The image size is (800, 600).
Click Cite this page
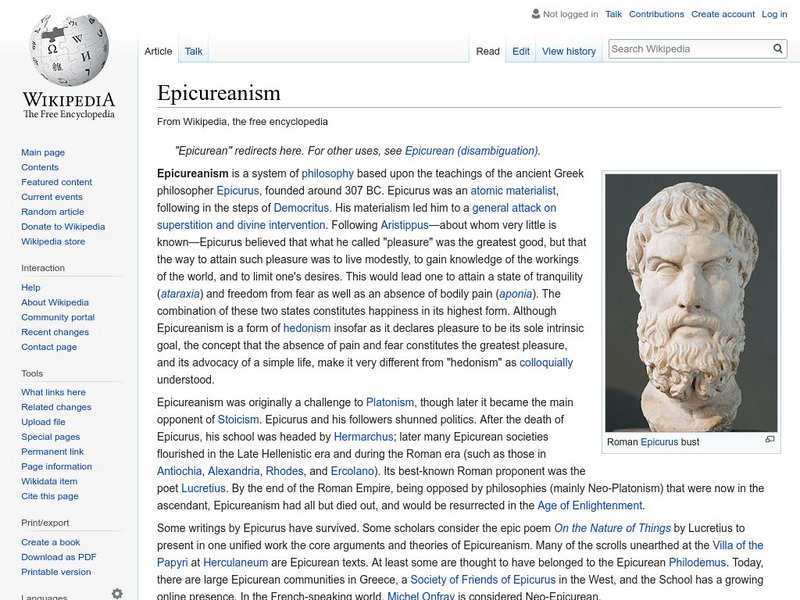(x=49, y=496)
